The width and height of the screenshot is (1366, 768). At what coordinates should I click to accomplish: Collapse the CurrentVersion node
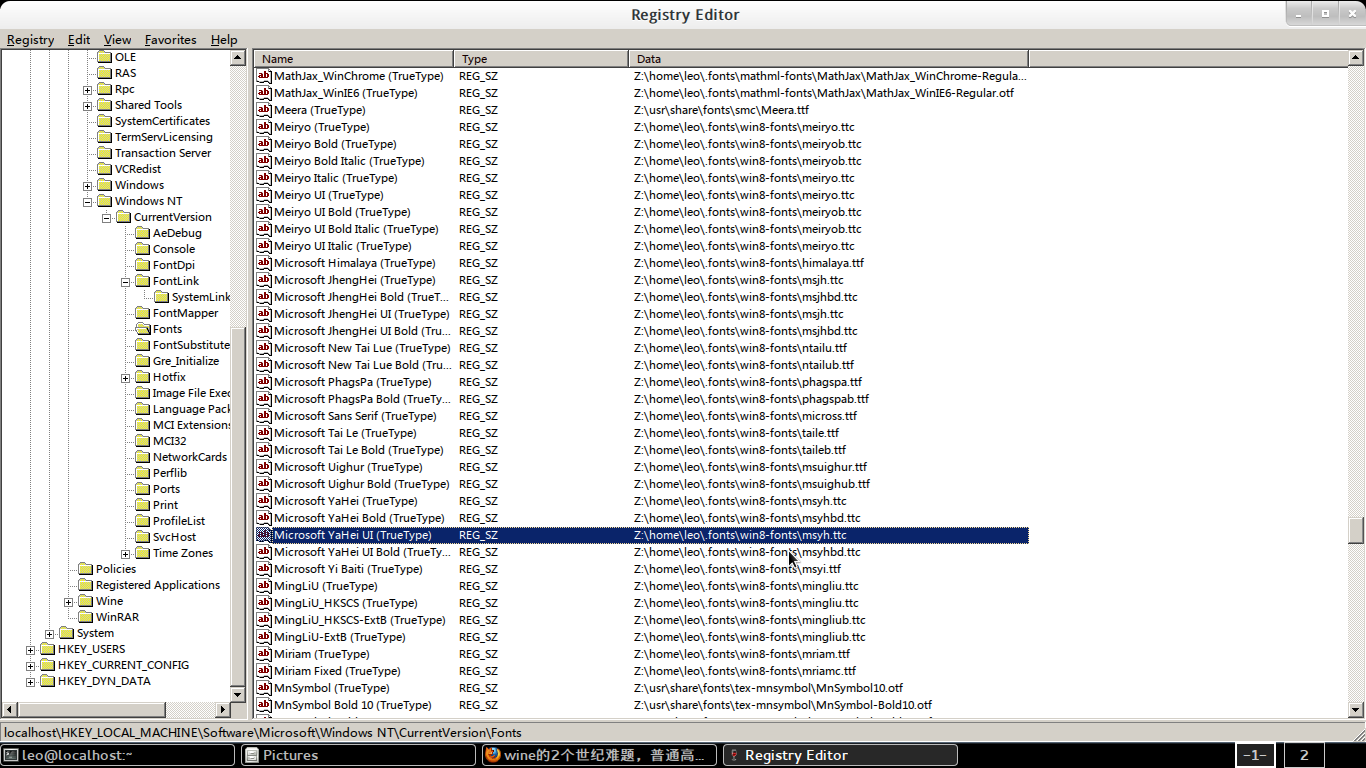[107, 217]
